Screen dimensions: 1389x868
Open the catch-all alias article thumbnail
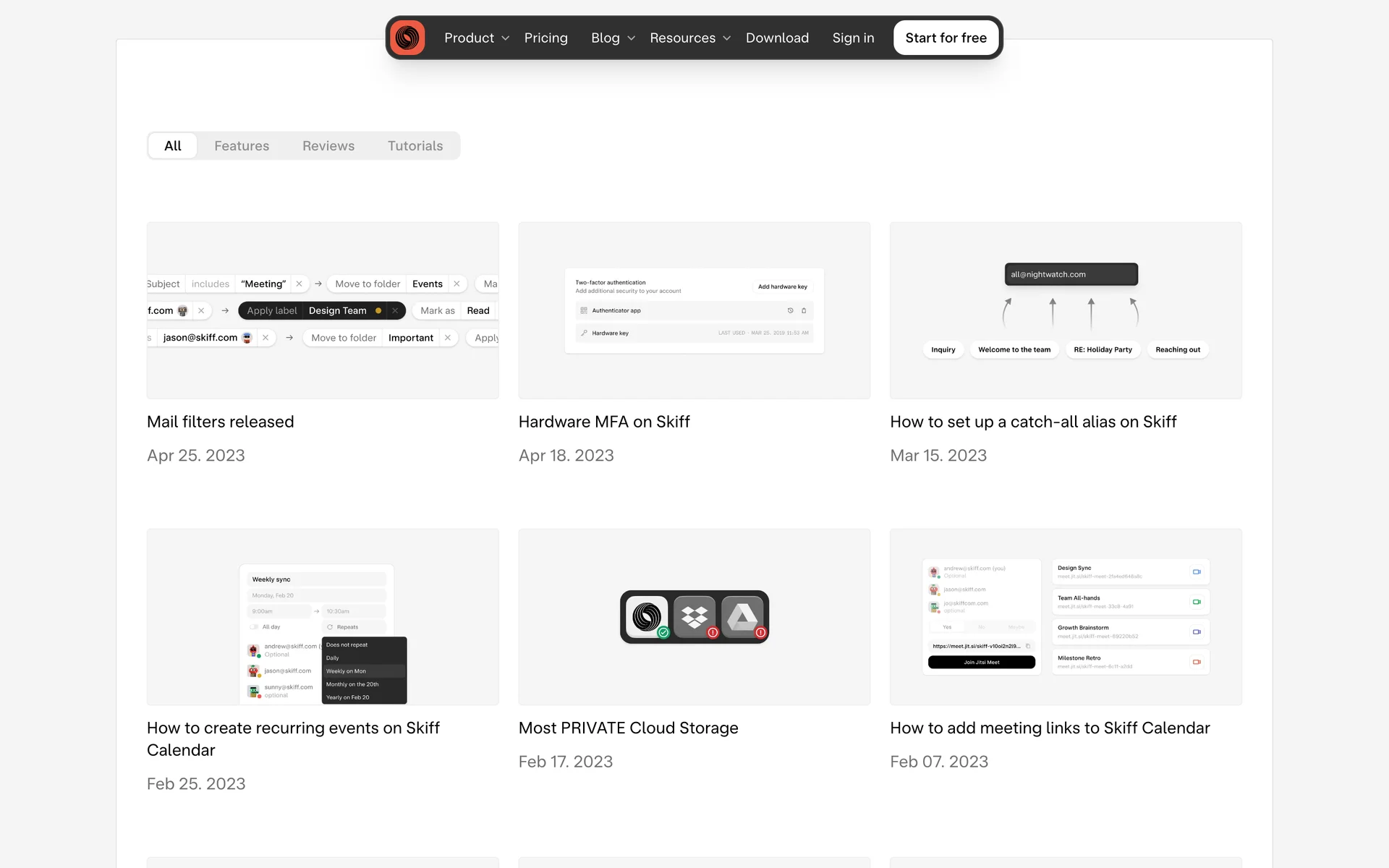(1066, 310)
